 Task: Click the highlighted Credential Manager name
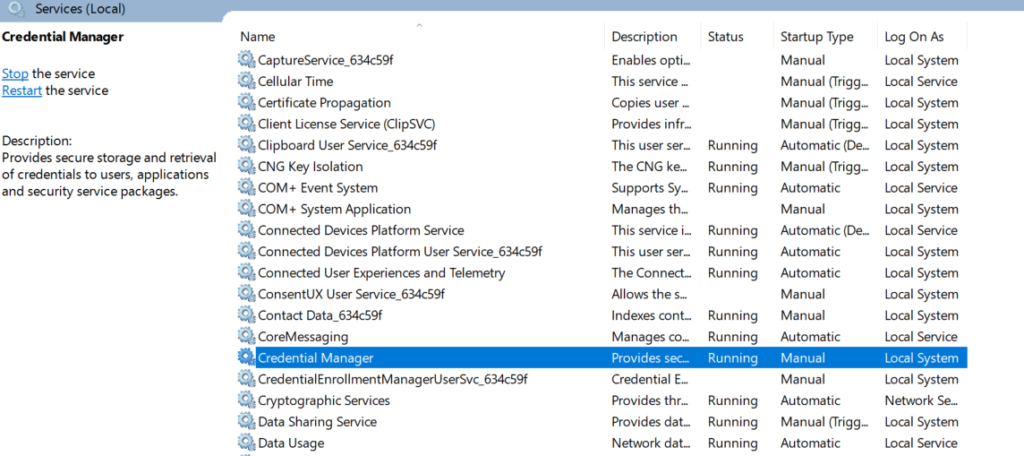pyautogui.click(x=315, y=357)
